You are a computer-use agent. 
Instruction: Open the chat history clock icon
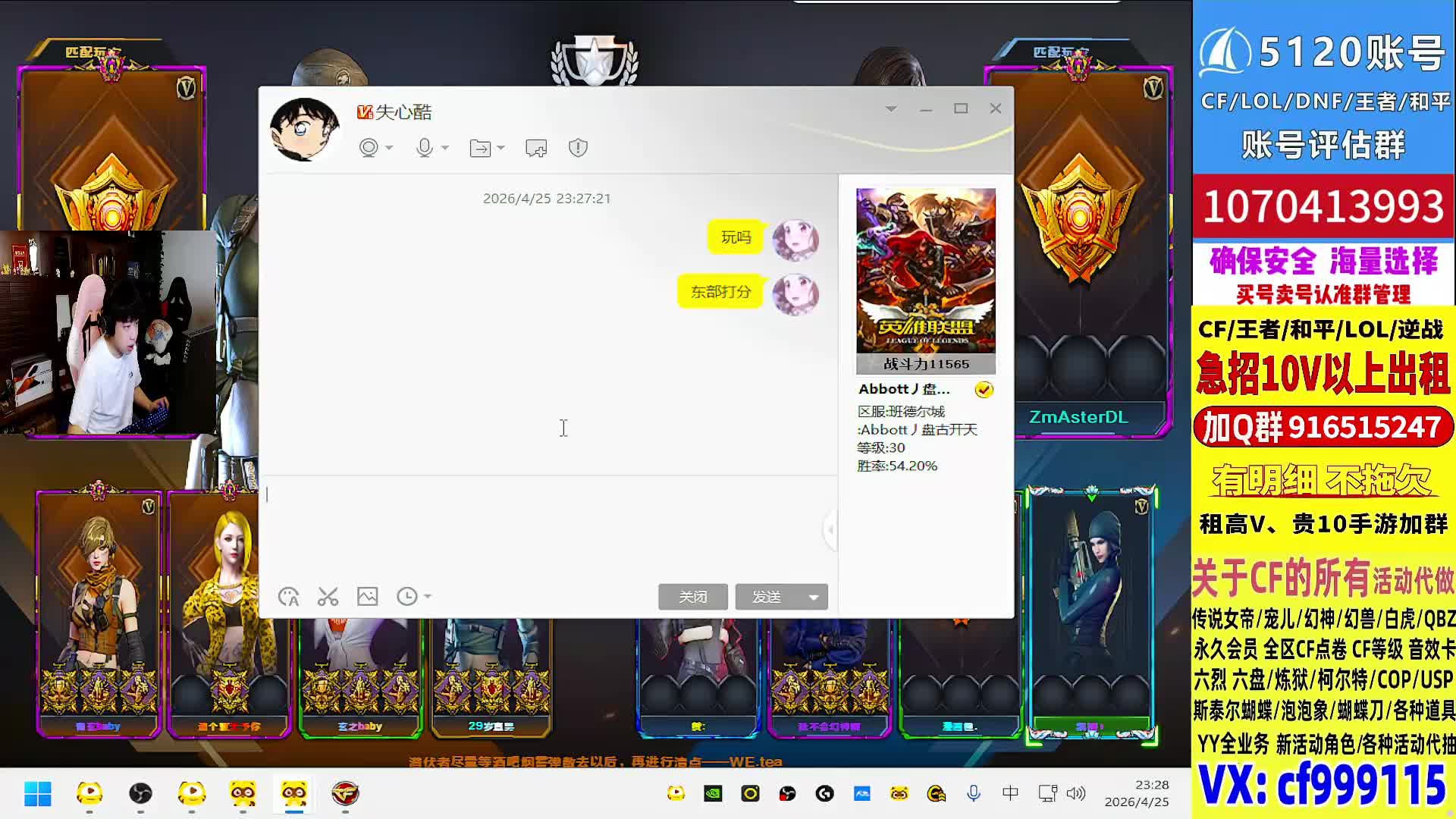click(407, 597)
